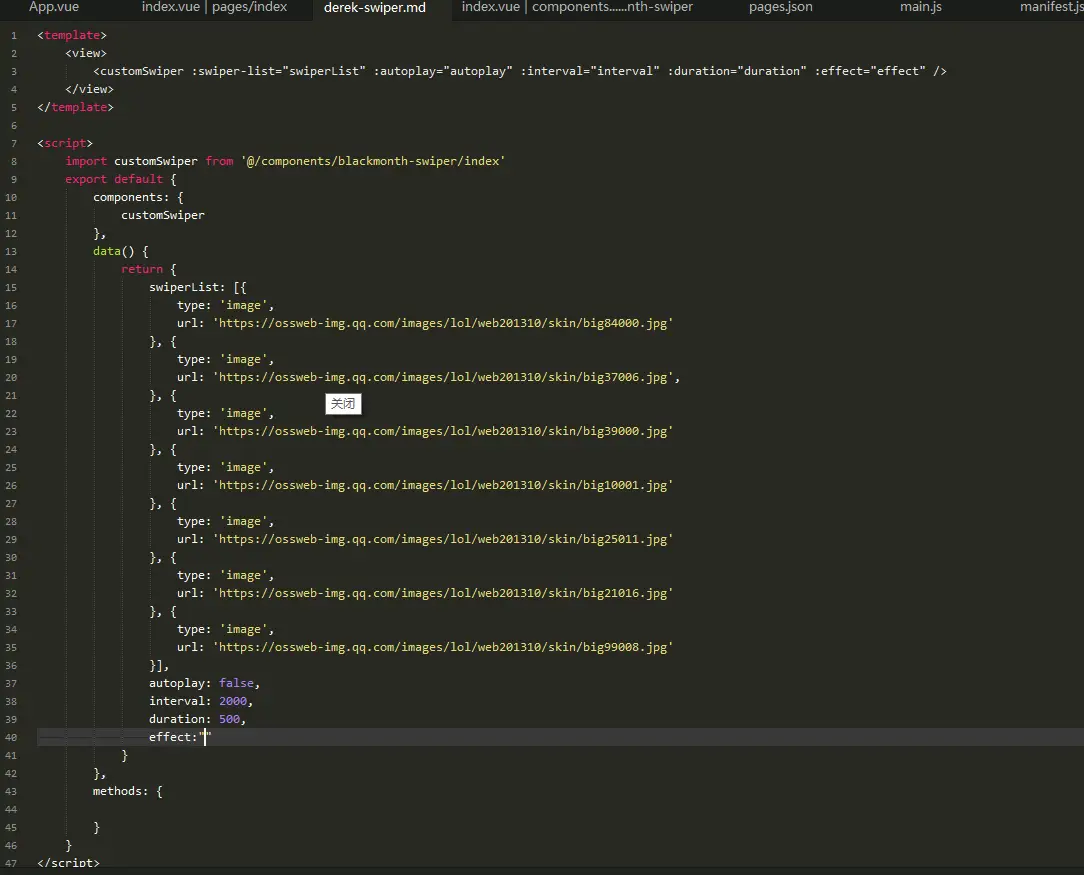Screen dimensions: 1084x875
Task: Switch to the App.vue tab
Action: click(54, 7)
